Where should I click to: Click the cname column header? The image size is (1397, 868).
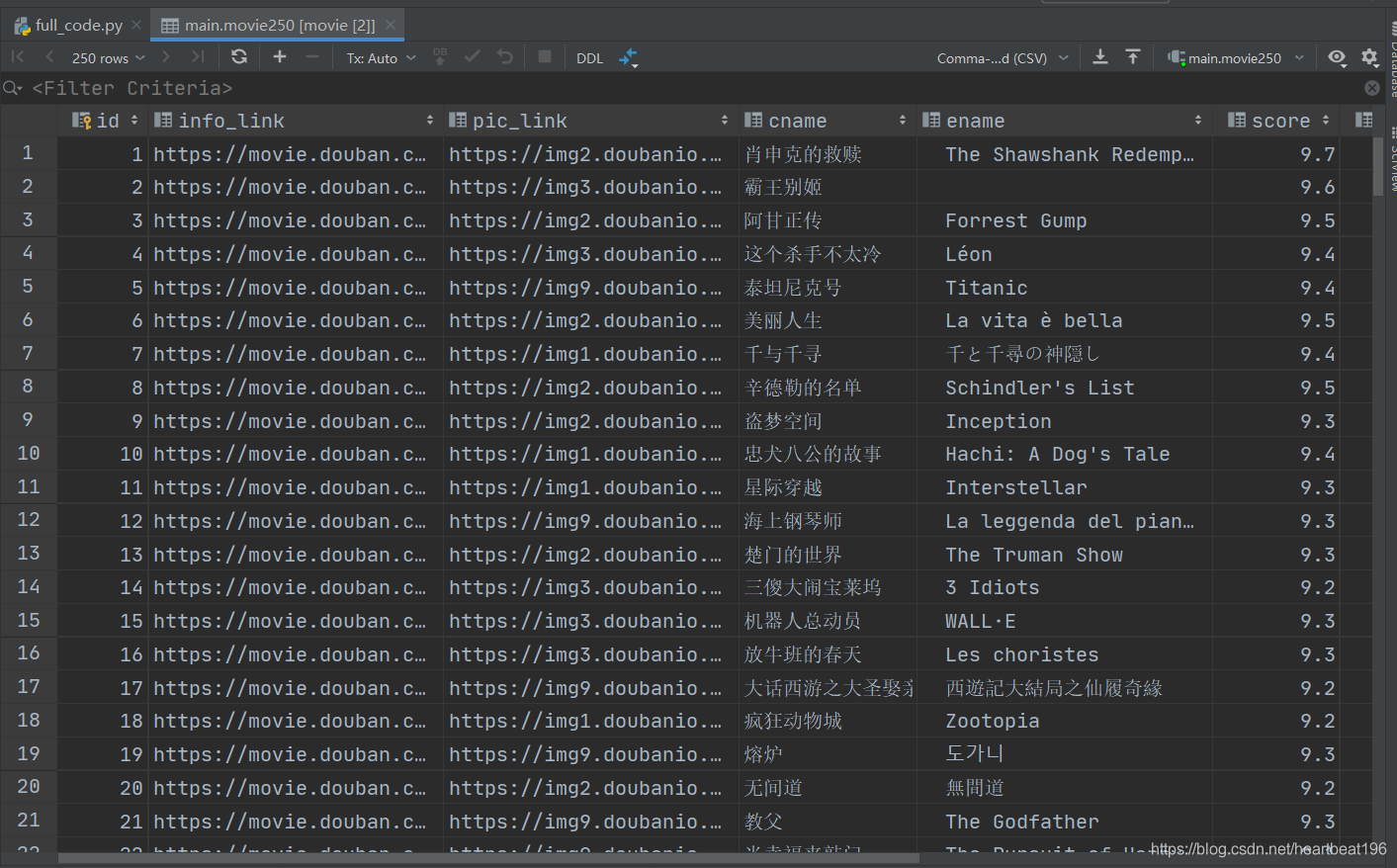click(828, 121)
